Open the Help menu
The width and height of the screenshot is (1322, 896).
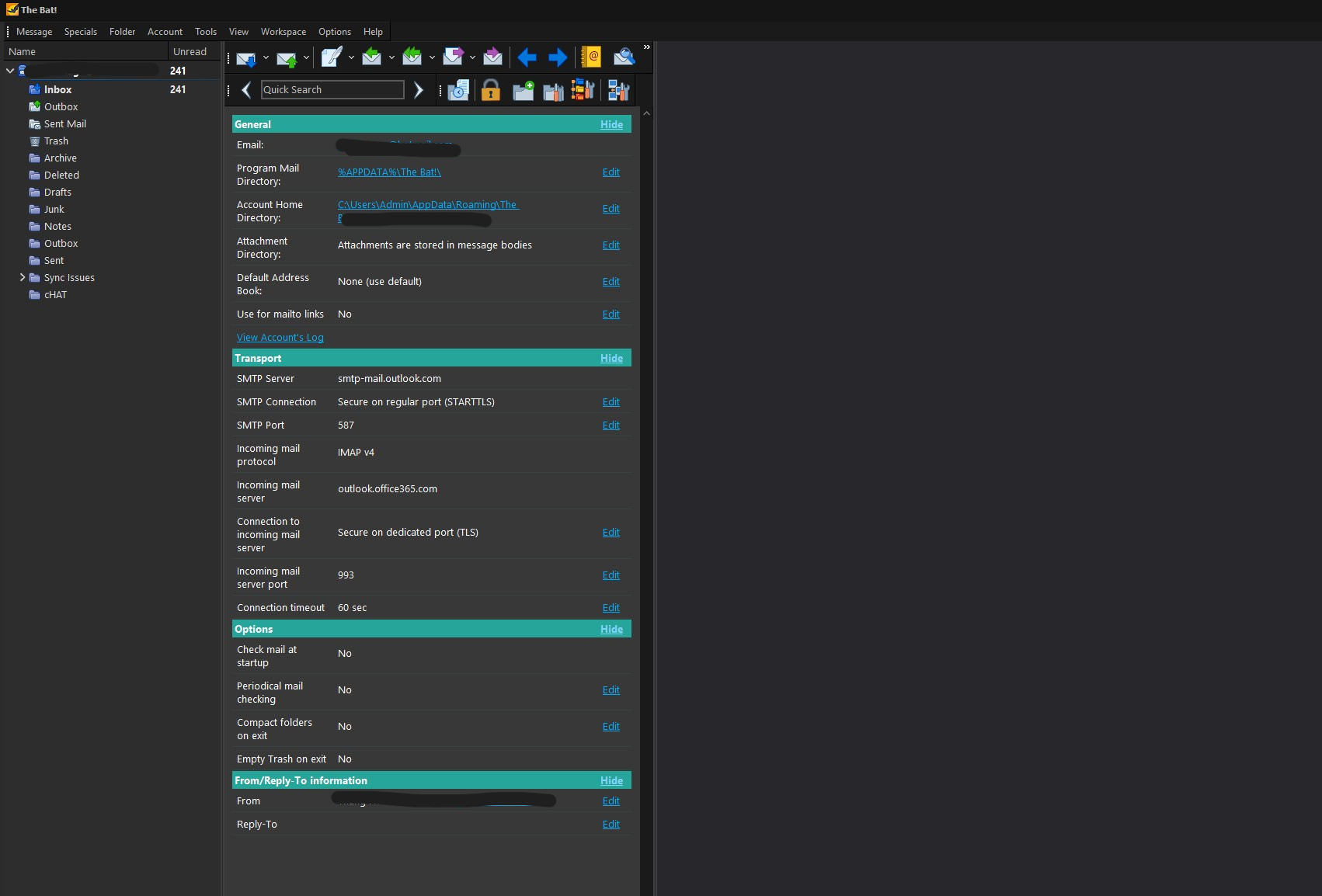coord(373,32)
